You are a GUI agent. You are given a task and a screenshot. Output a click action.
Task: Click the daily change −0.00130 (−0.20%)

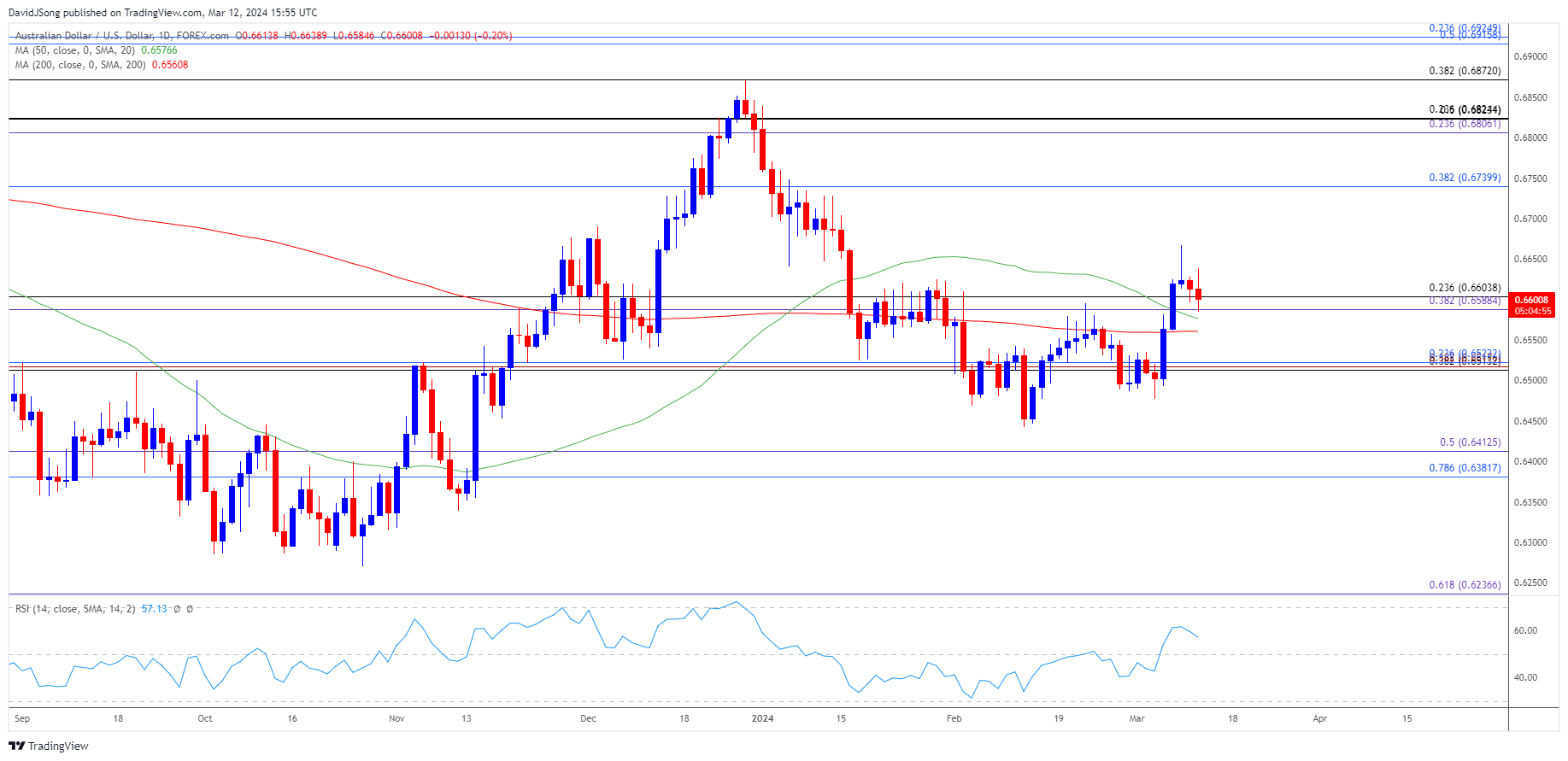[470, 36]
